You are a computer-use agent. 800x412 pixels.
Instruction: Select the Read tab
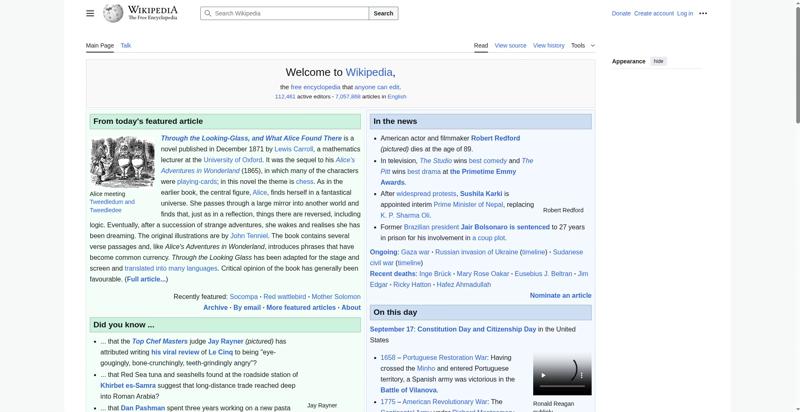(x=481, y=45)
